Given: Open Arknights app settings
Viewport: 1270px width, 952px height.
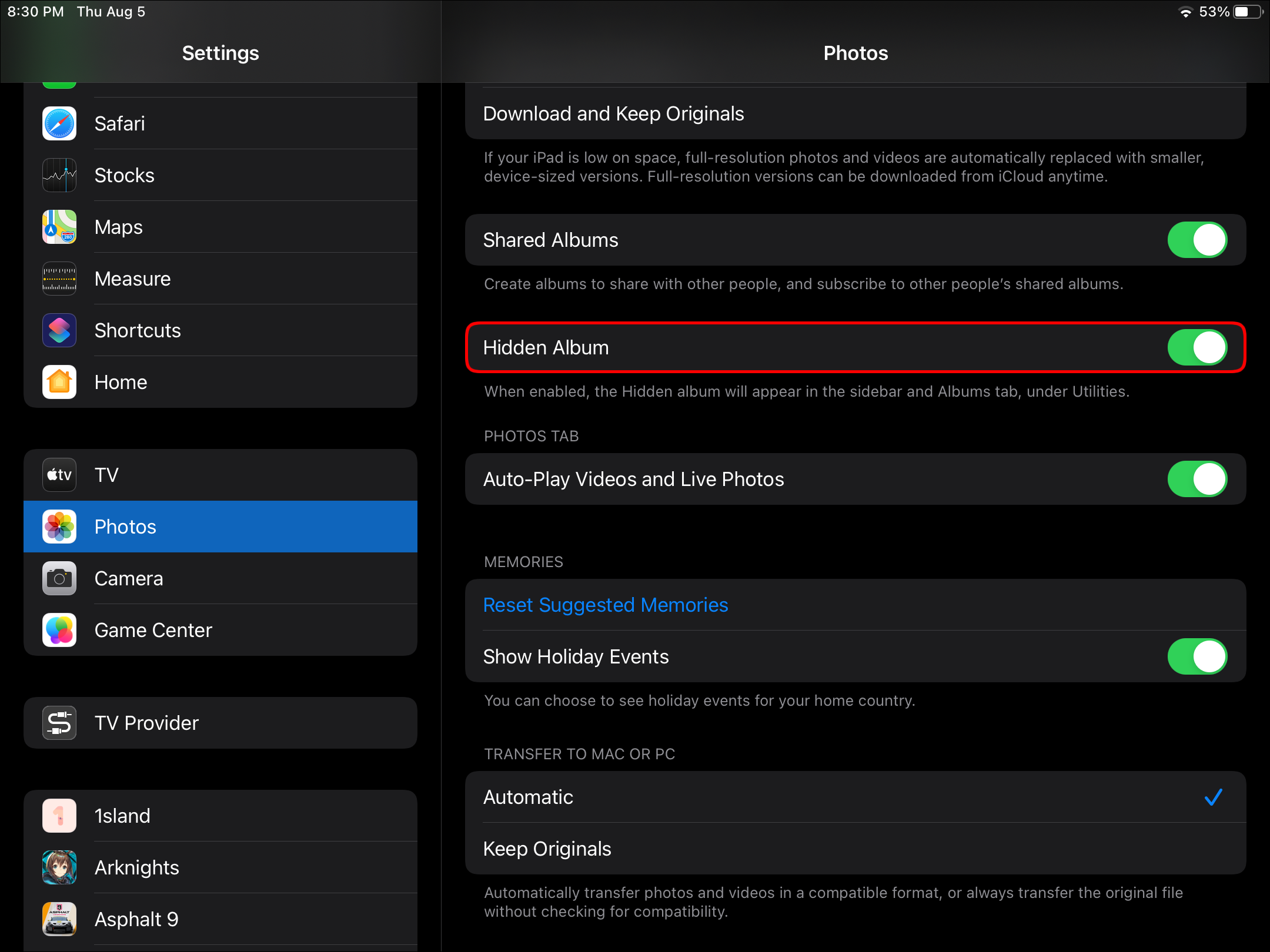Looking at the screenshot, I should pos(220,867).
